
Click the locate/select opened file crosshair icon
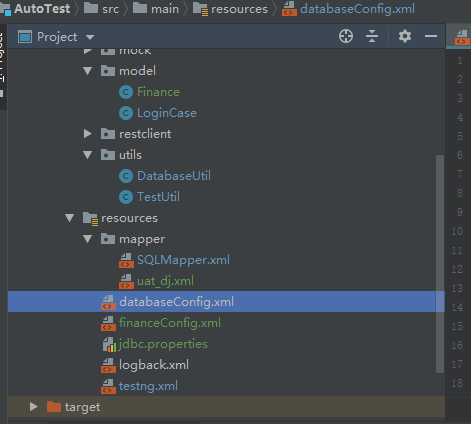point(346,36)
